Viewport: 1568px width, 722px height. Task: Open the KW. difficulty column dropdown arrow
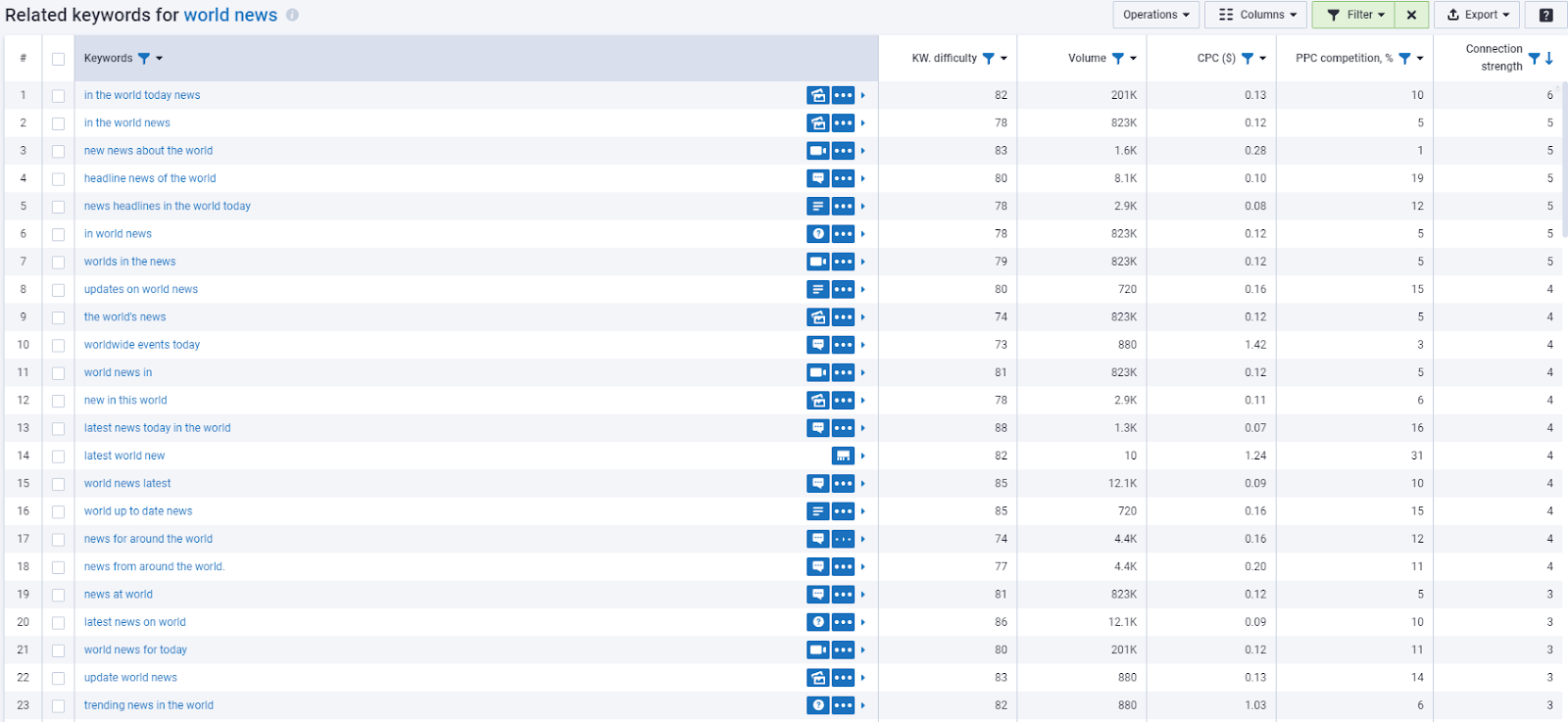click(1004, 59)
